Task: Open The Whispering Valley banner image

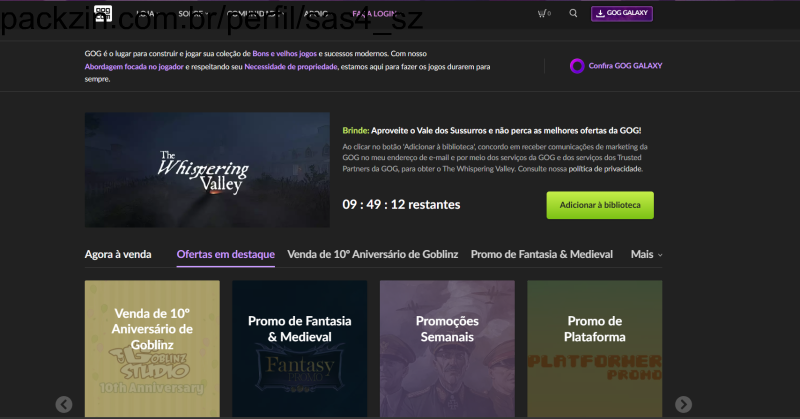Action: click(206, 169)
